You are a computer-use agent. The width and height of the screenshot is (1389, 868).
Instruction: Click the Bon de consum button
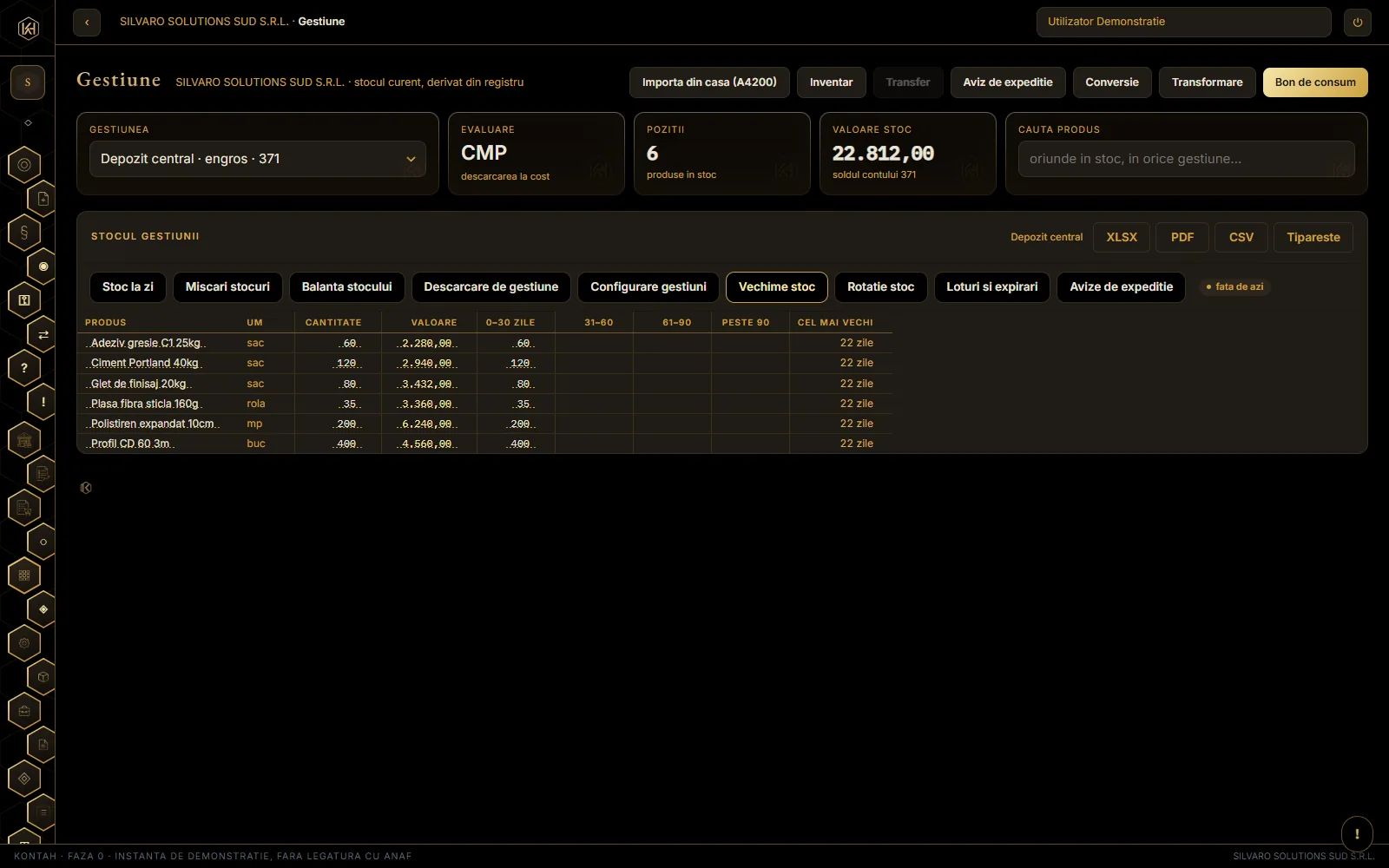(1315, 82)
